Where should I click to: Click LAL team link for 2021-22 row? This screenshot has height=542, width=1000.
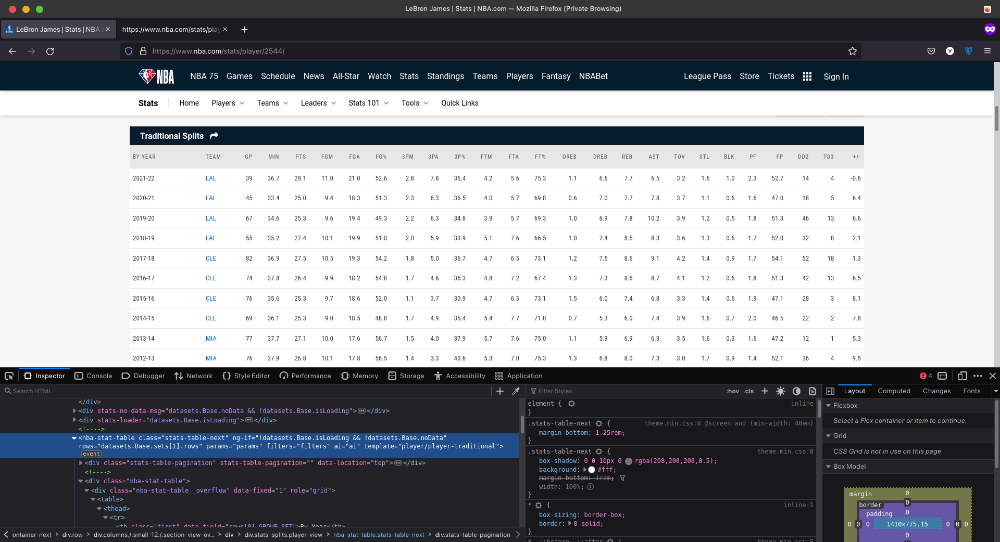[x=210, y=179]
